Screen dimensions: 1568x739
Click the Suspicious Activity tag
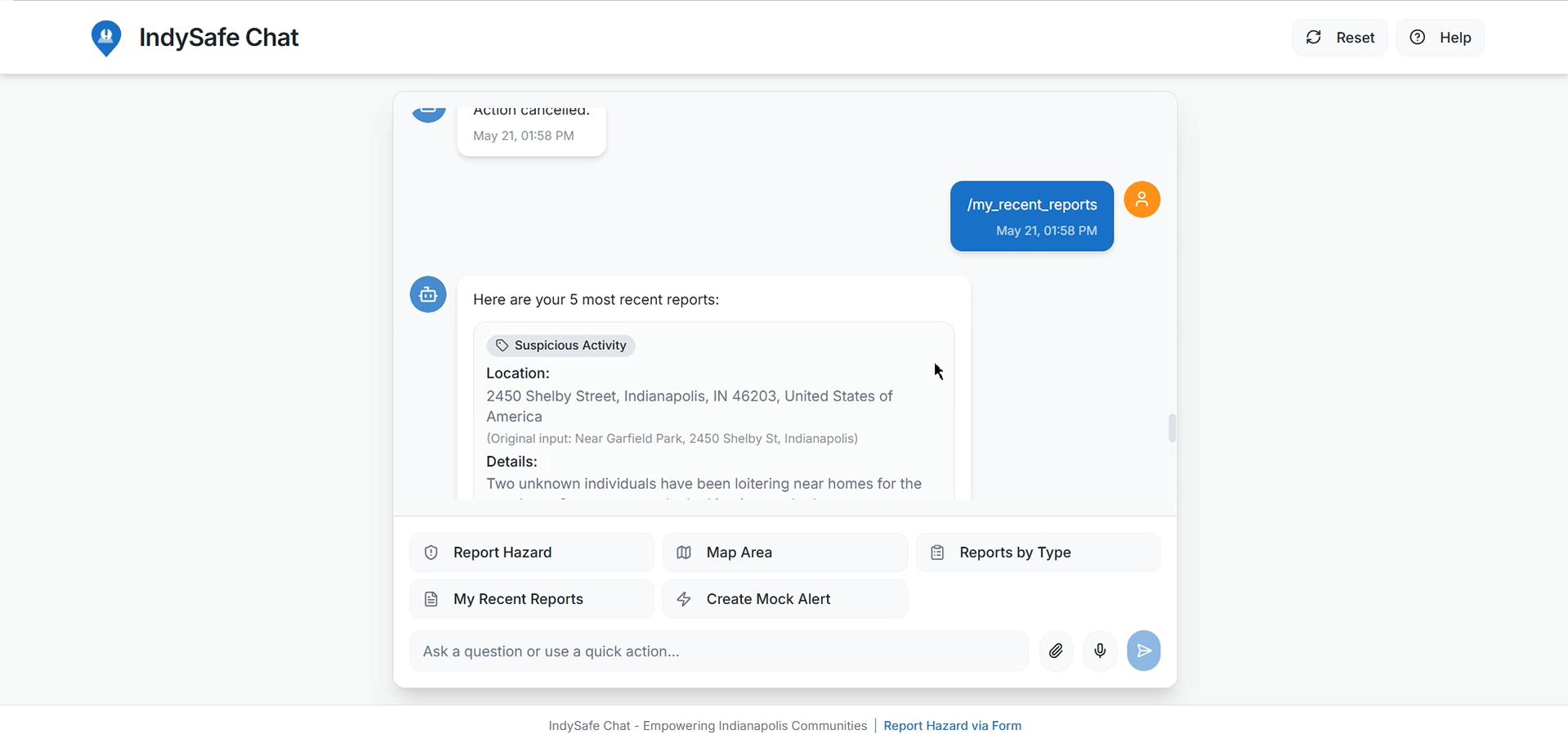[x=561, y=346]
